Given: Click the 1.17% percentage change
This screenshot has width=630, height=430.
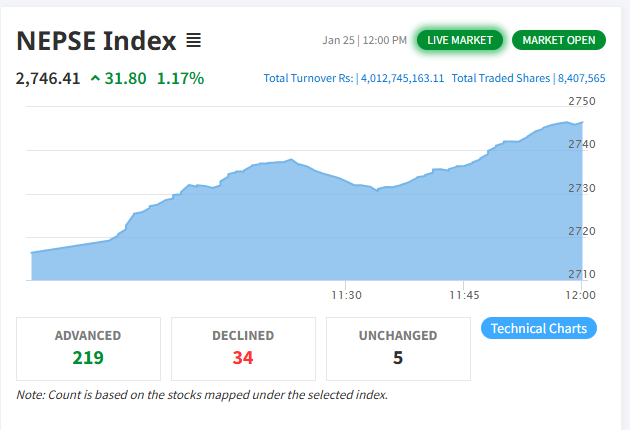Looking at the screenshot, I should click(x=180, y=78).
